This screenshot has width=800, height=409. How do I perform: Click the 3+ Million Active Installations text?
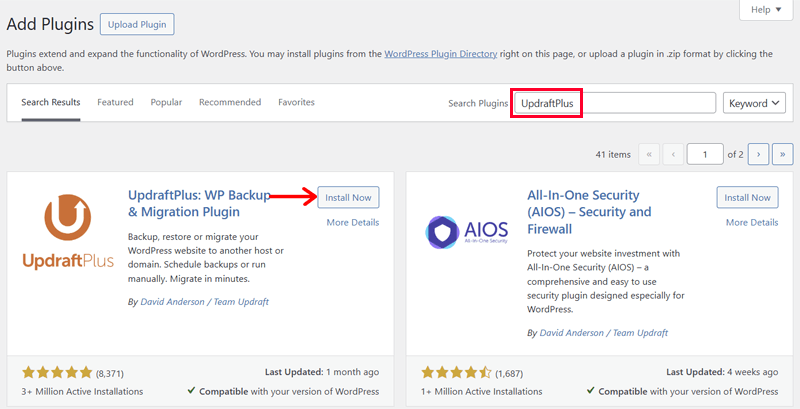pos(82,392)
